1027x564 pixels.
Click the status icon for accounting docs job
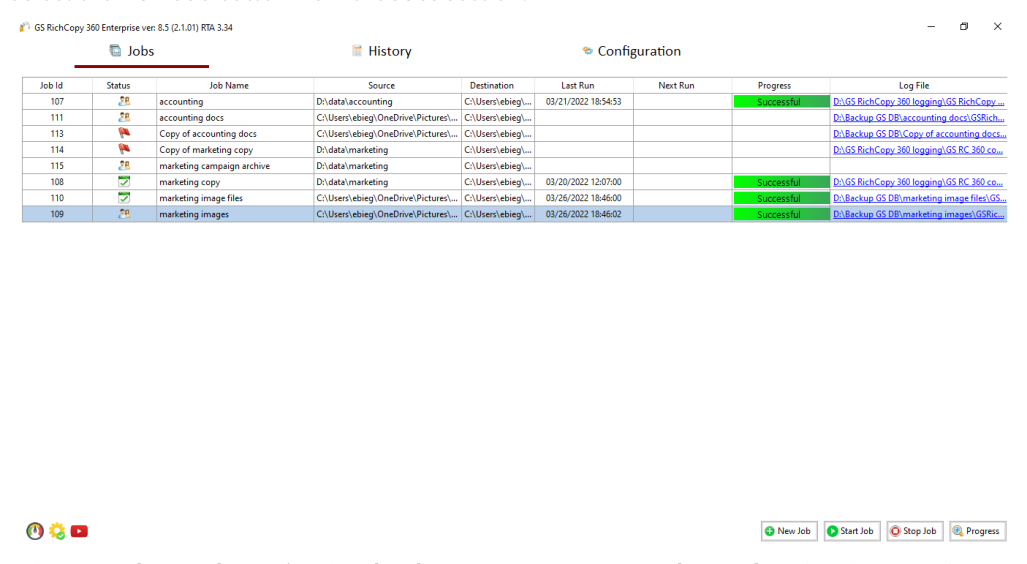pos(124,117)
